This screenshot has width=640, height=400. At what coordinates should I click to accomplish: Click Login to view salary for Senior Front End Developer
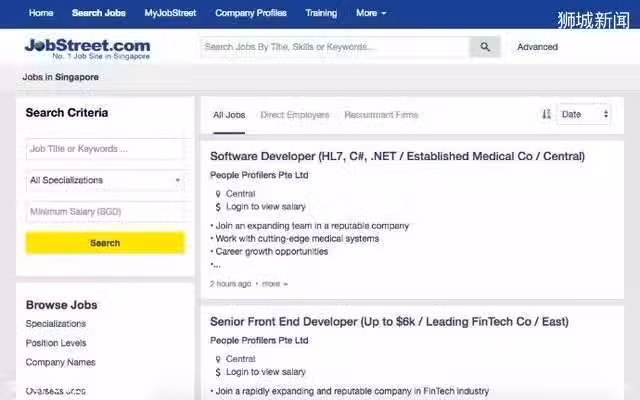pyautogui.click(x=266, y=372)
